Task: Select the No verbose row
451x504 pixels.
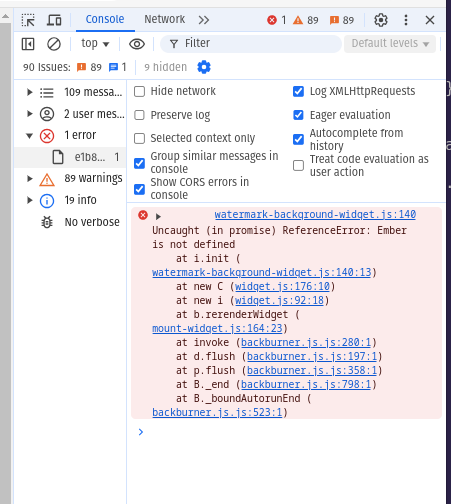Action: [70, 222]
